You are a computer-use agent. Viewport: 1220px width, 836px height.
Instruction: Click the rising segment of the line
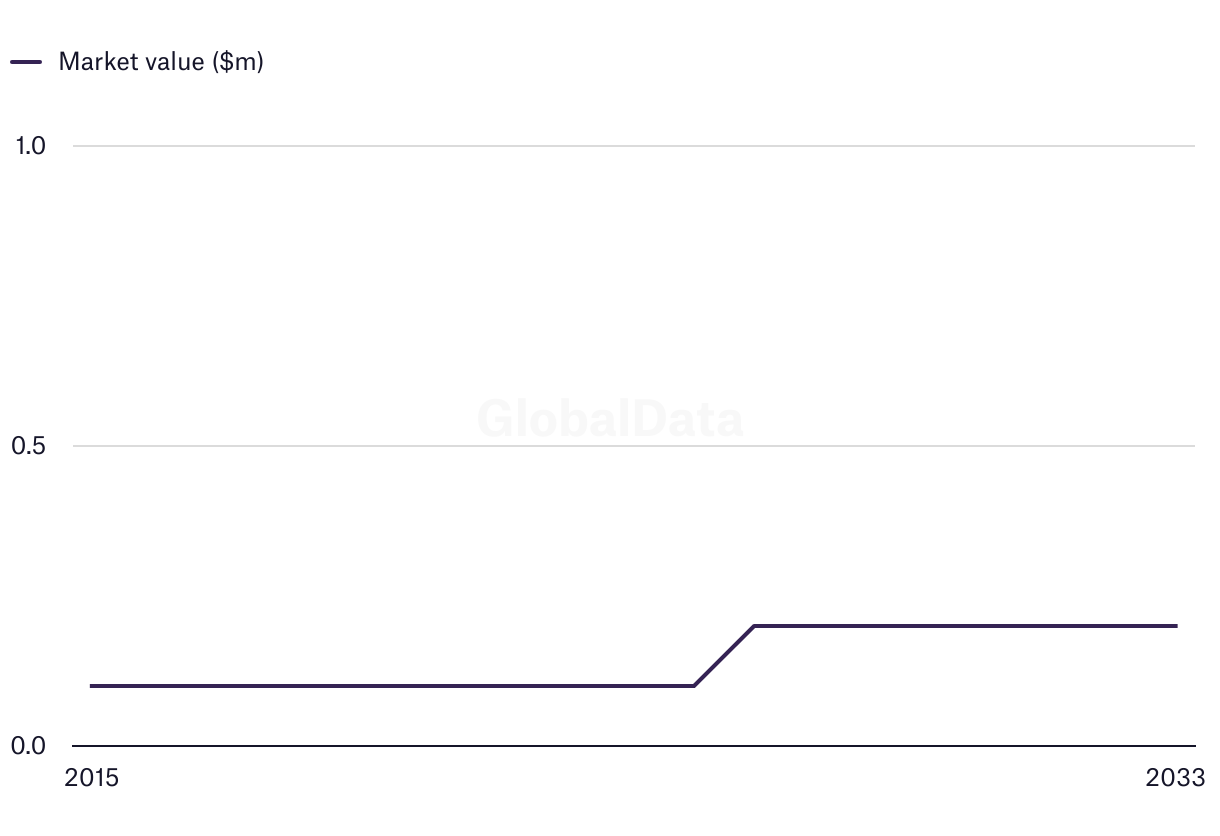pos(724,656)
